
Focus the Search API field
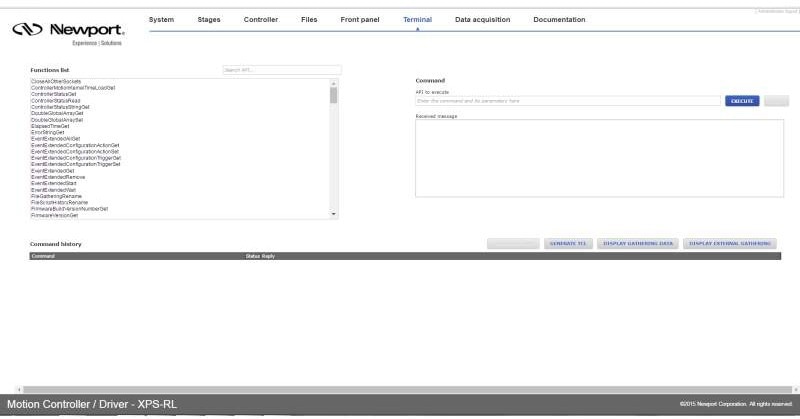[282, 70]
